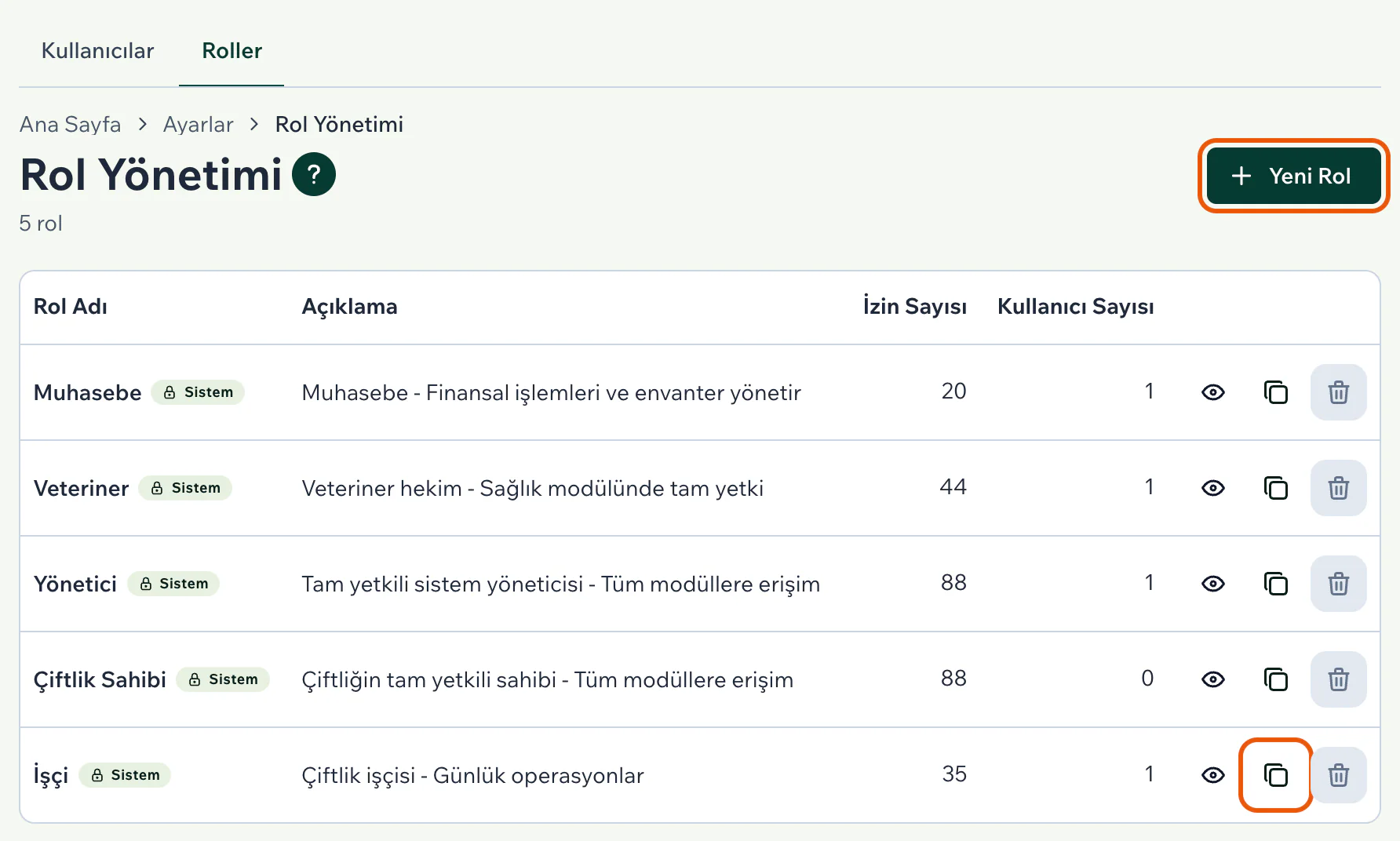The width and height of the screenshot is (1400, 841).
Task: Click the İşçi row delete icon
Action: [x=1339, y=775]
